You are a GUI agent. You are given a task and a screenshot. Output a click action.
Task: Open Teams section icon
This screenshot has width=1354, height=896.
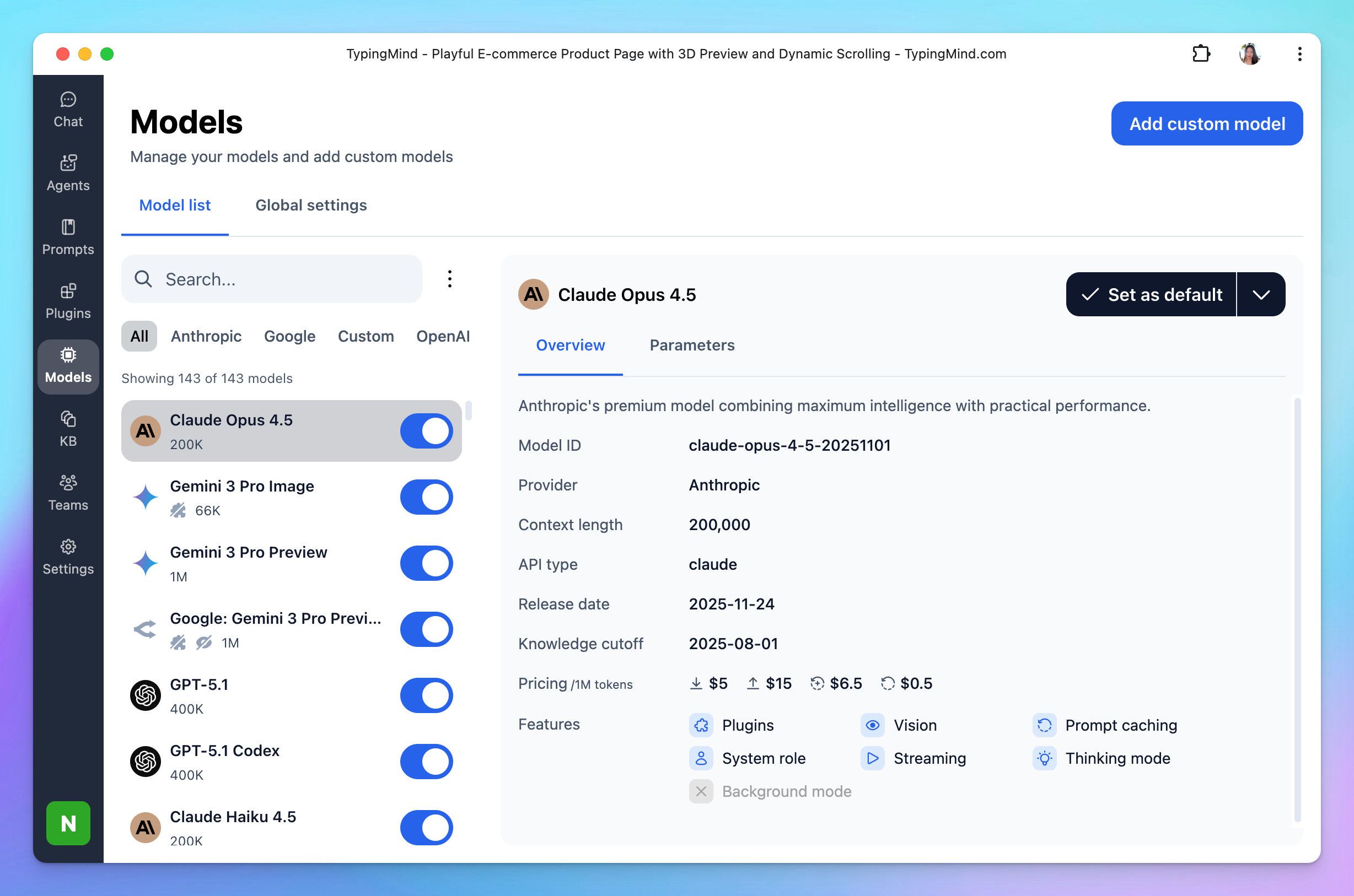click(68, 493)
